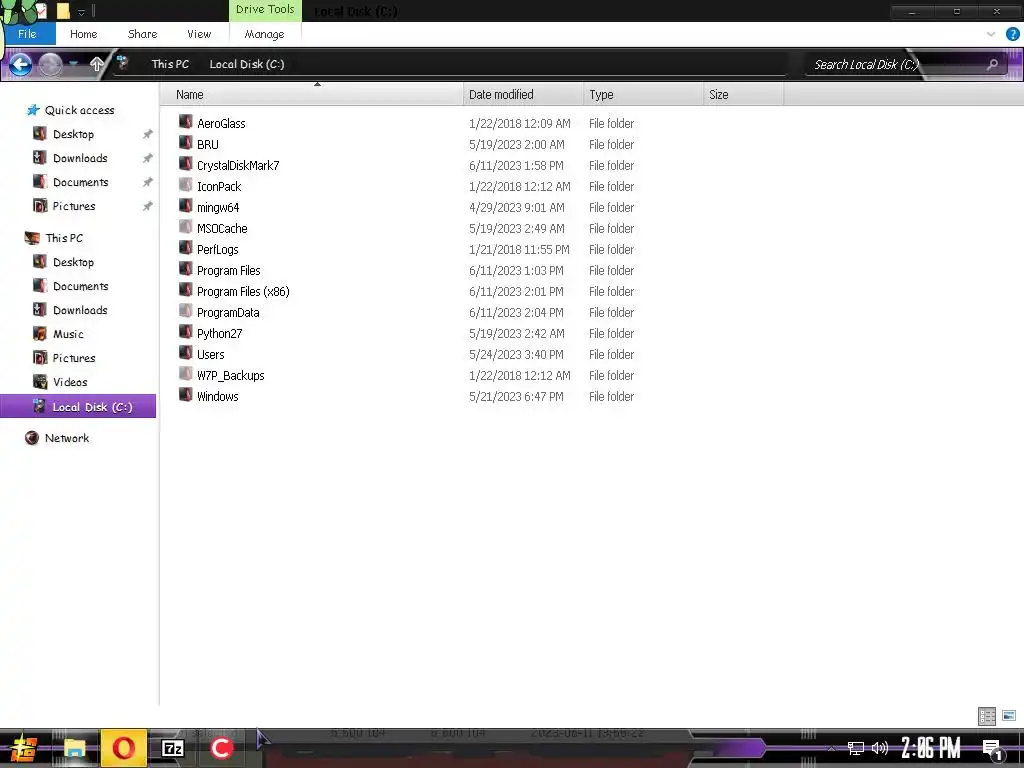The width and height of the screenshot is (1024, 768).
Task: Select the Users folder icon
Action: pos(185,353)
